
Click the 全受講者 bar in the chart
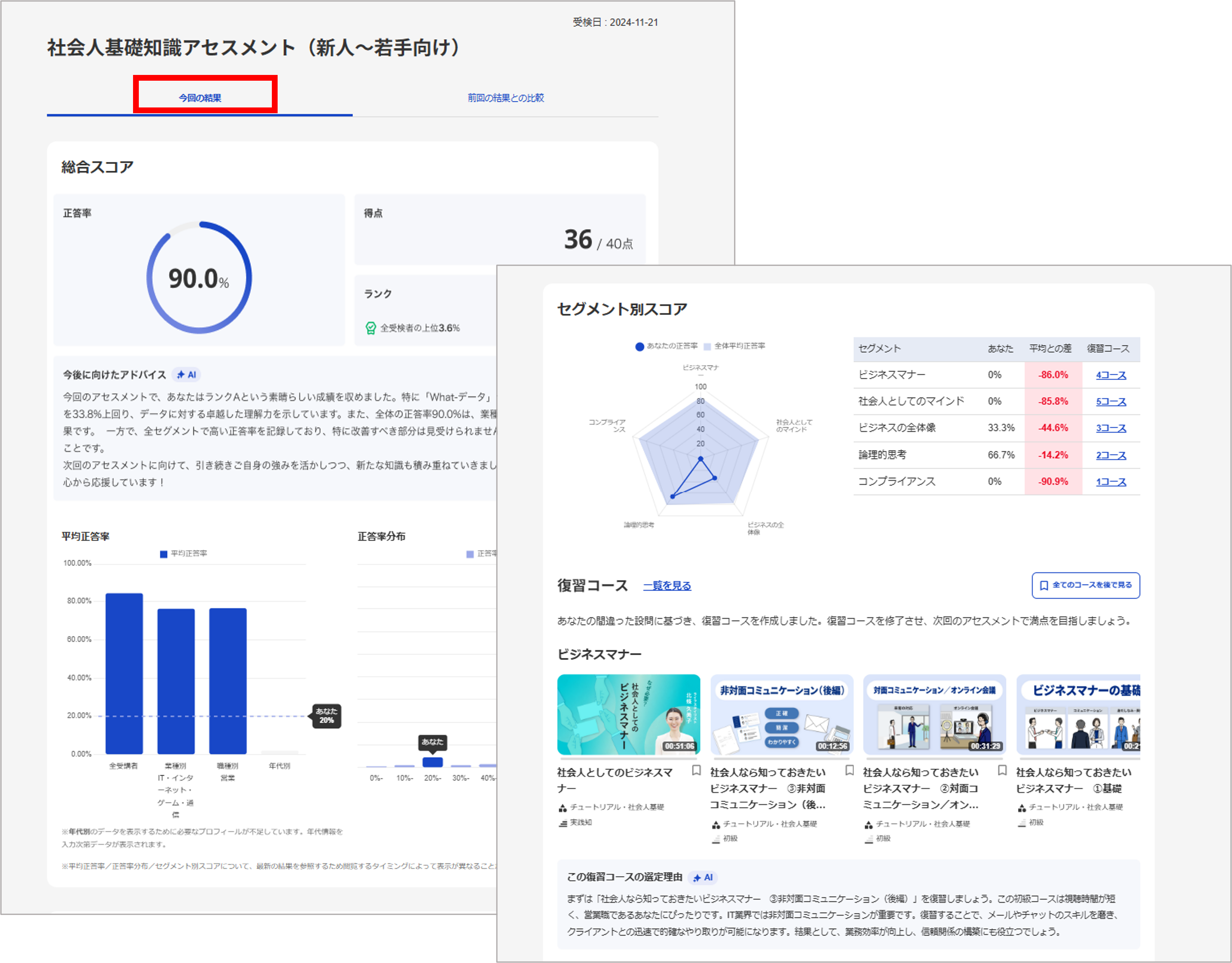[x=124, y=673]
